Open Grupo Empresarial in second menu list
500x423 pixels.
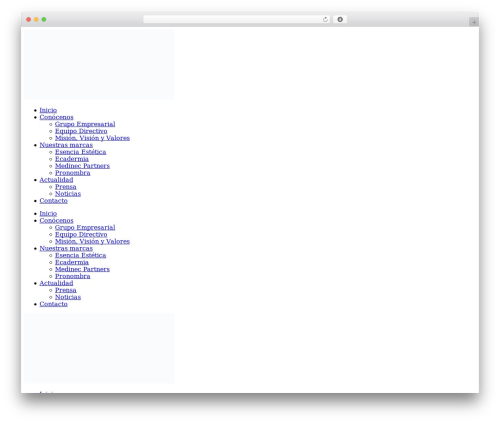85,227
